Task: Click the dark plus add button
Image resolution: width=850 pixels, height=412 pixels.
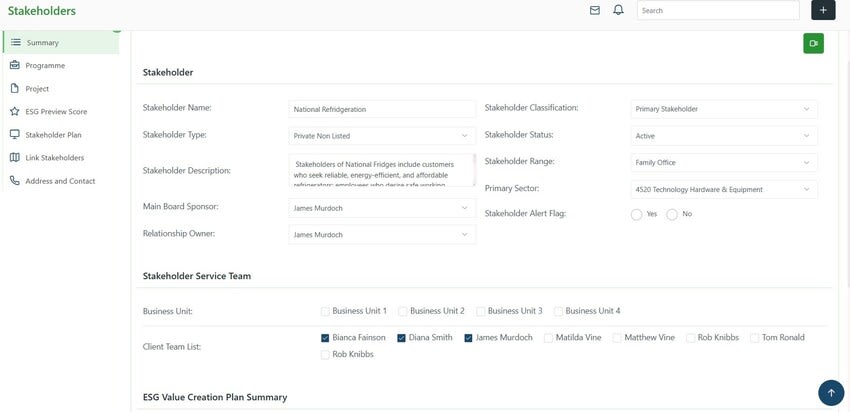Action: (x=823, y=10)
